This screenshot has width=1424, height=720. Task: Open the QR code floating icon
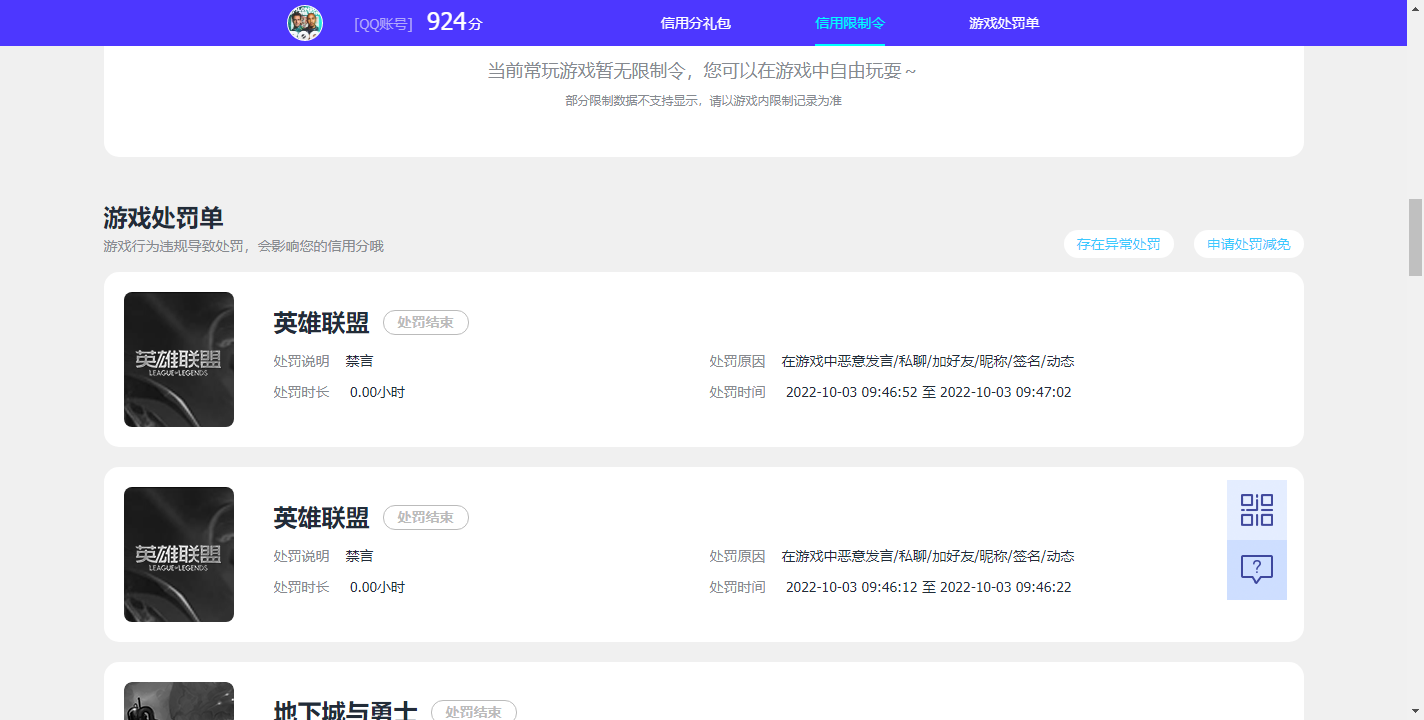1257,510
